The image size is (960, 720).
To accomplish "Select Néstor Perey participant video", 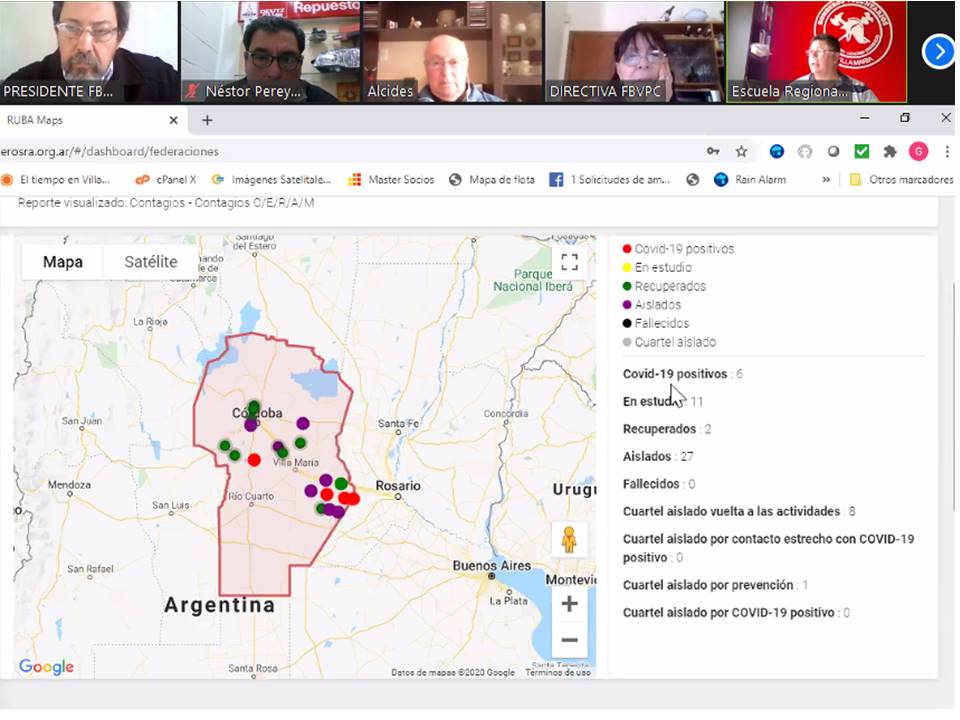I will [x=271, y=51].
